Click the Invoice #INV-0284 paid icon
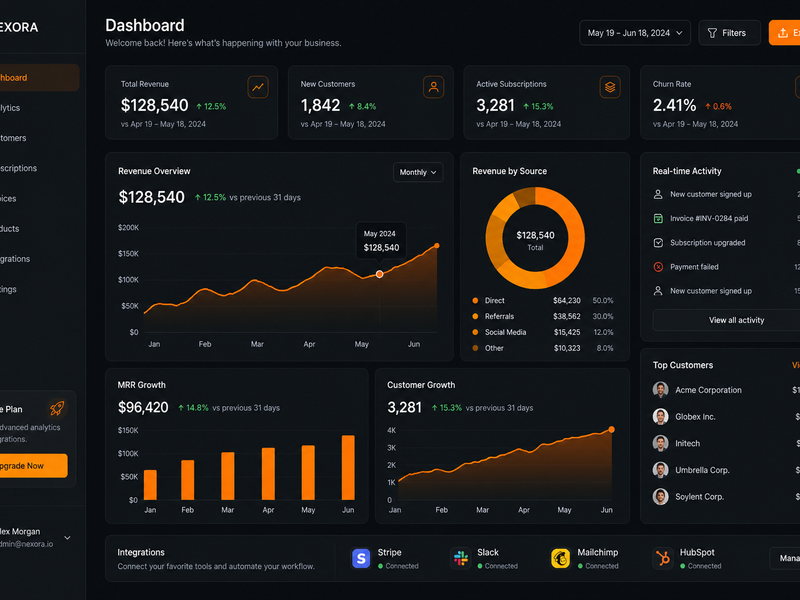The image size is (800, 600). tap(658, 218)
